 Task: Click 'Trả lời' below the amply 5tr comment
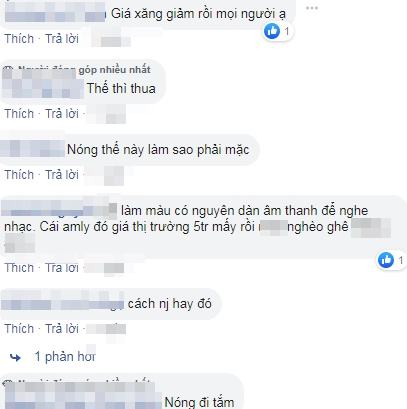click(62, 268)
